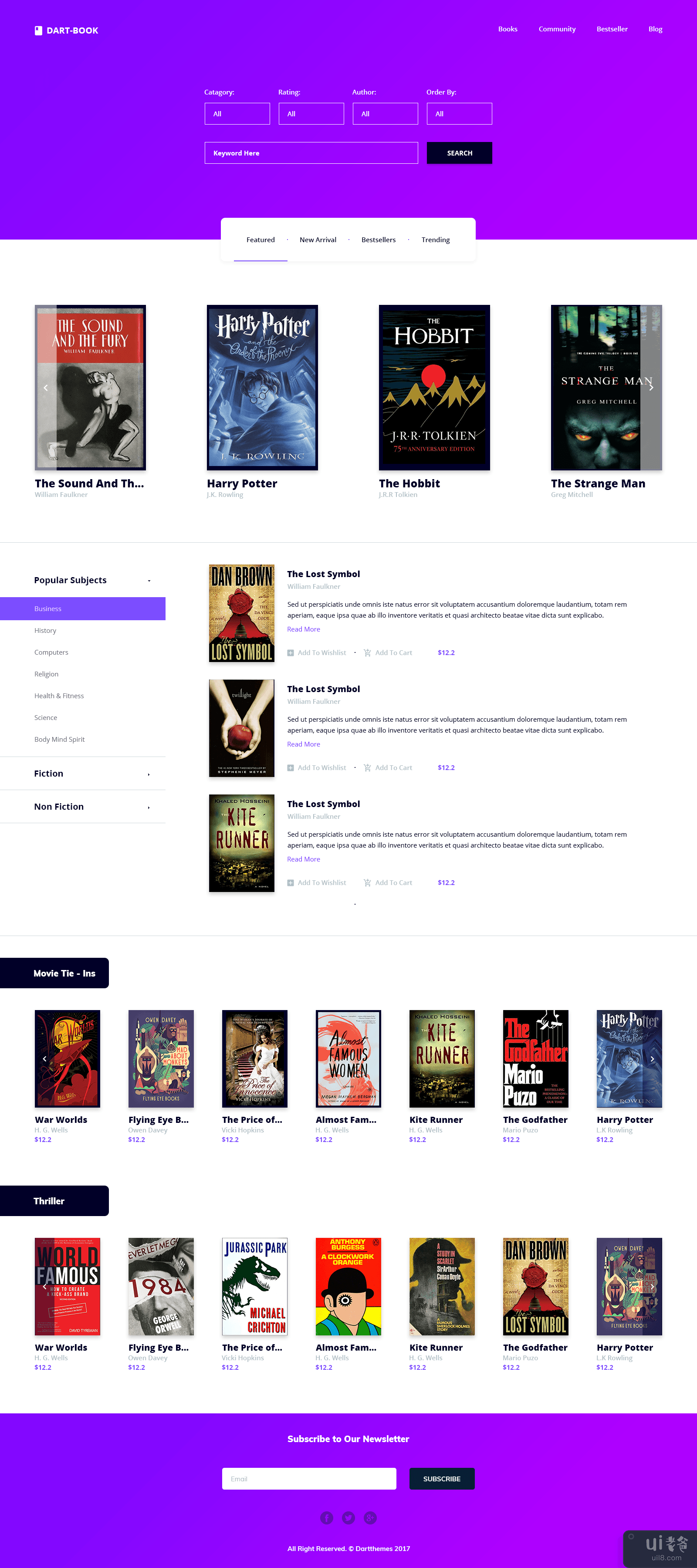Switch to the Bestsellers tab

[379, 240]
